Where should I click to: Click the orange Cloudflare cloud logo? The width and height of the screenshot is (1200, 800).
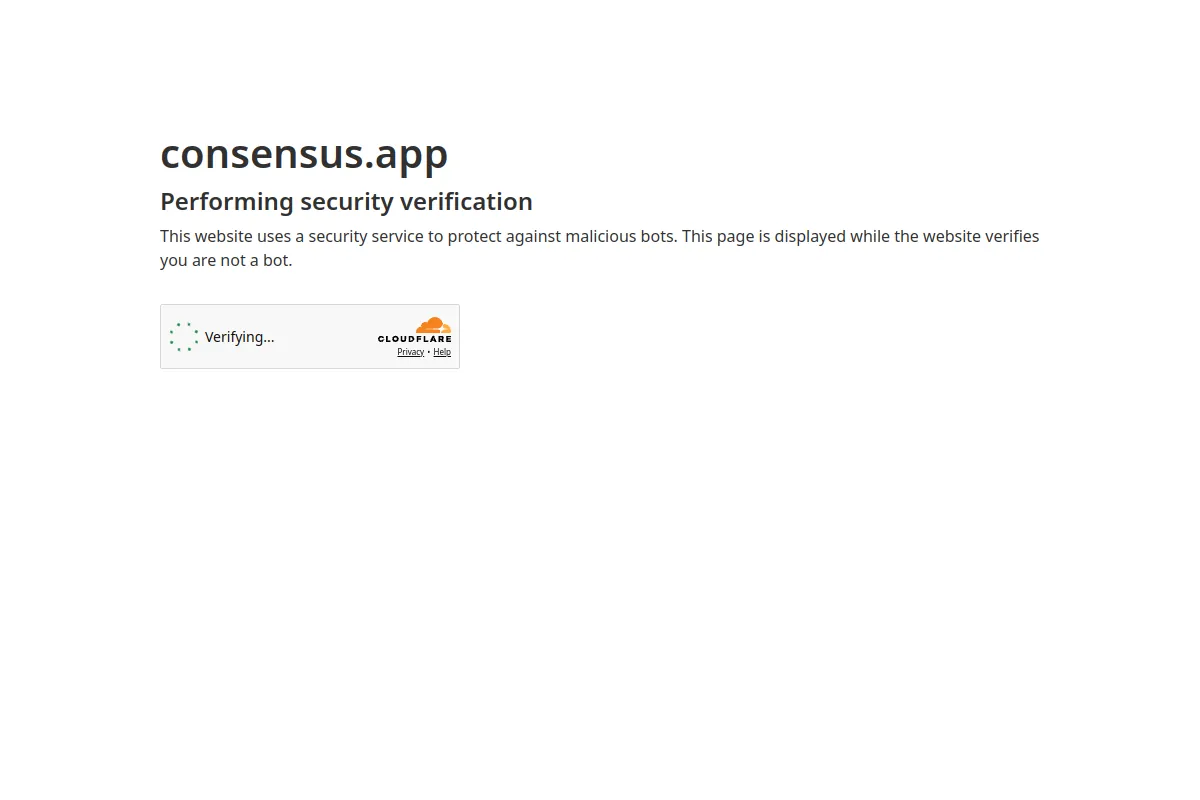coord(433,325)
